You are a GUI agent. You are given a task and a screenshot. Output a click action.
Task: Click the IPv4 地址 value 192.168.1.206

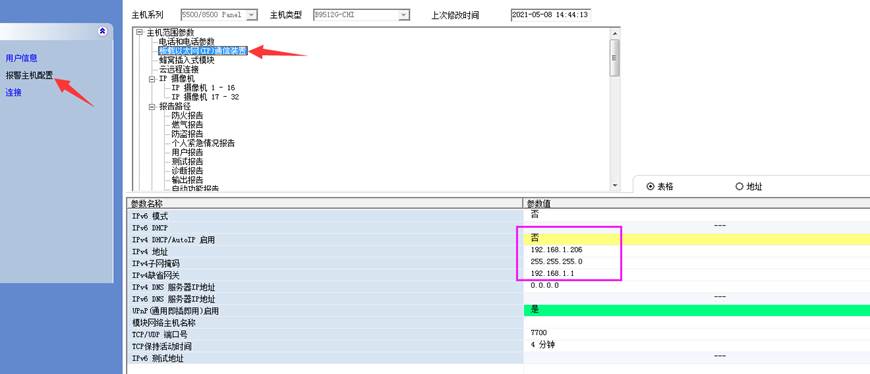557,250
